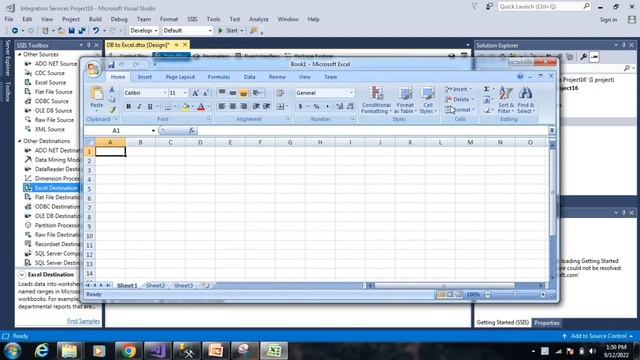The height and width of the screenshot is (360, 640).
Task: Click the Percent Style icon
Action: [x=316, y=107]
